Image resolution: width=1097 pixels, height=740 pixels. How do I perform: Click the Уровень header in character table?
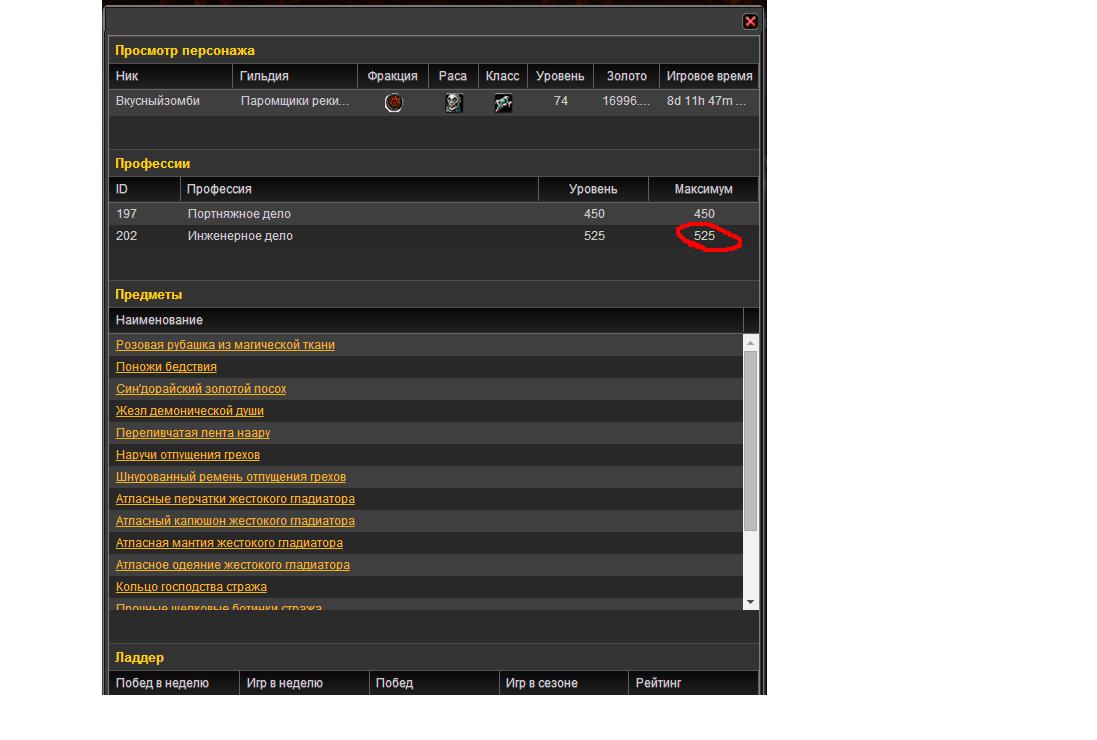pyautogui.click(x=560, y=76)
